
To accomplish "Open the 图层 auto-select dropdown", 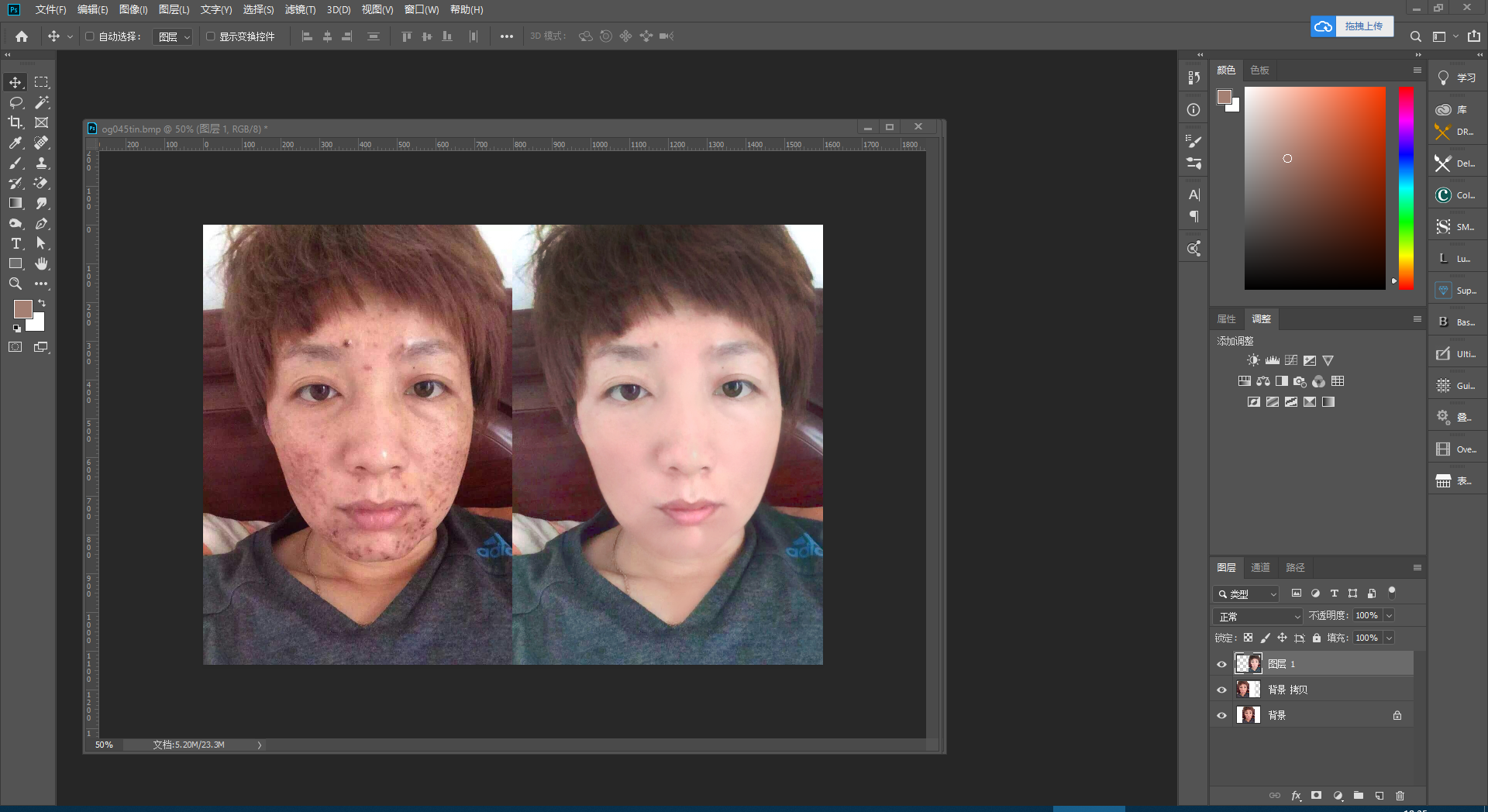I will click(x=171, y=36).
